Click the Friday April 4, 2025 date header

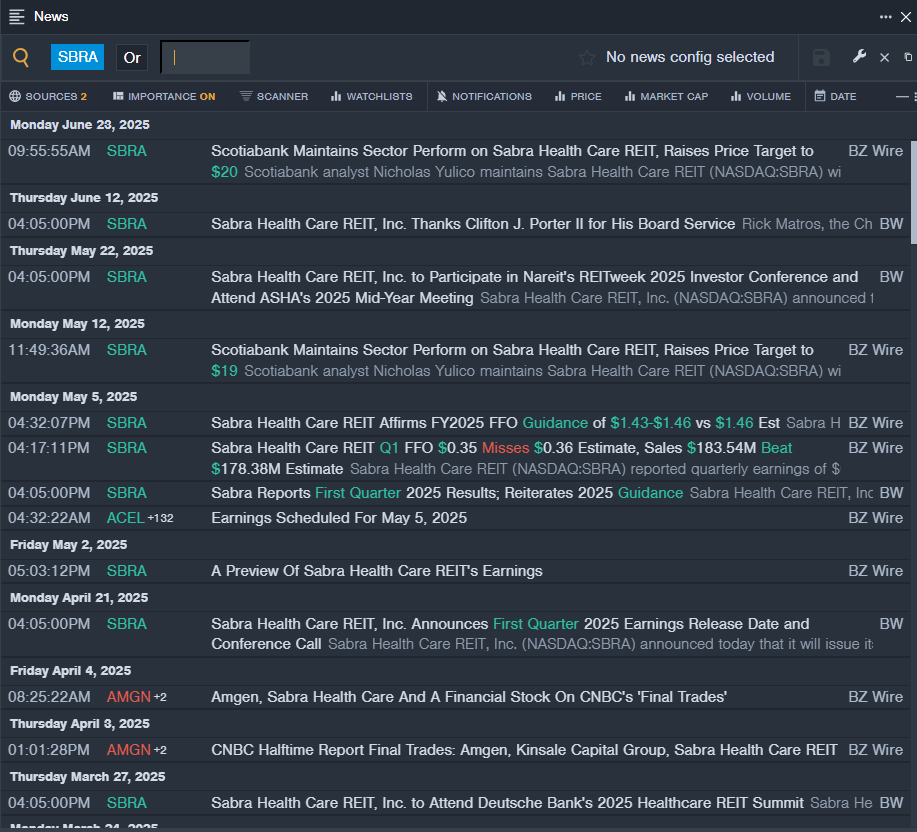[x=71, y=671]
